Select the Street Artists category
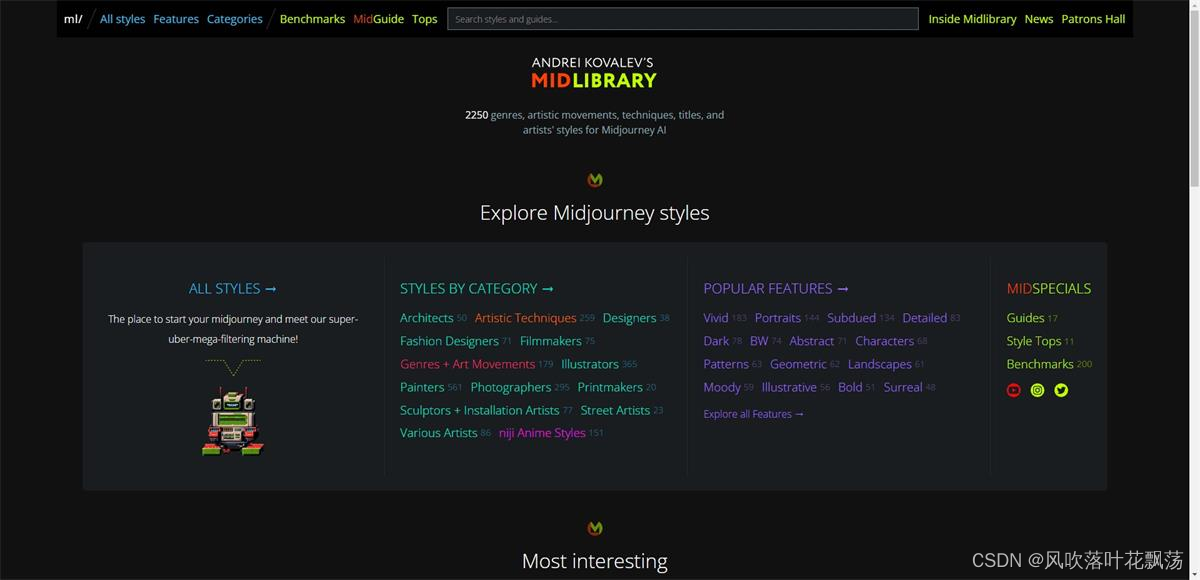The image size is (1200, 580). (x=615, y=410)
